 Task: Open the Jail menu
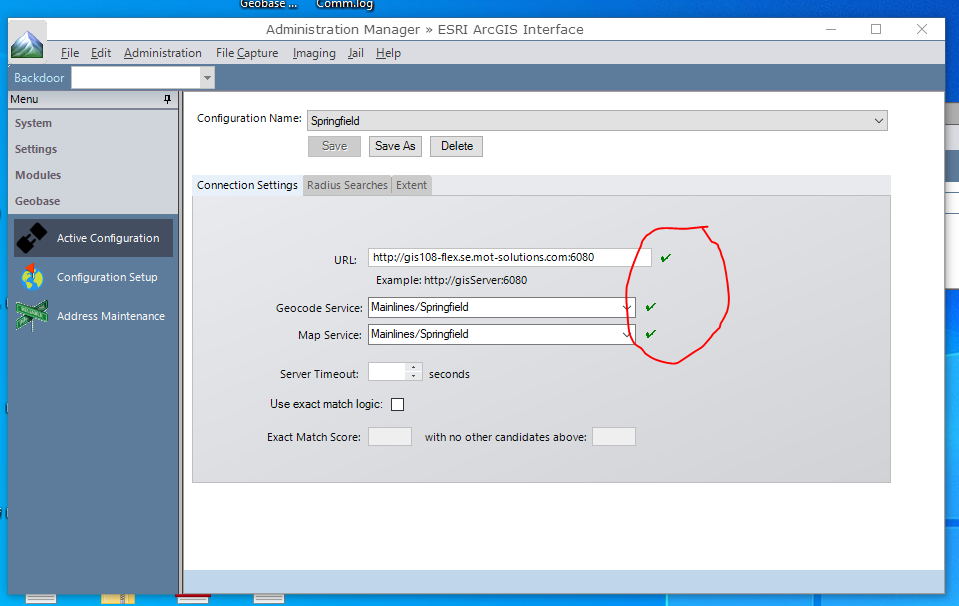coord(355,53)
